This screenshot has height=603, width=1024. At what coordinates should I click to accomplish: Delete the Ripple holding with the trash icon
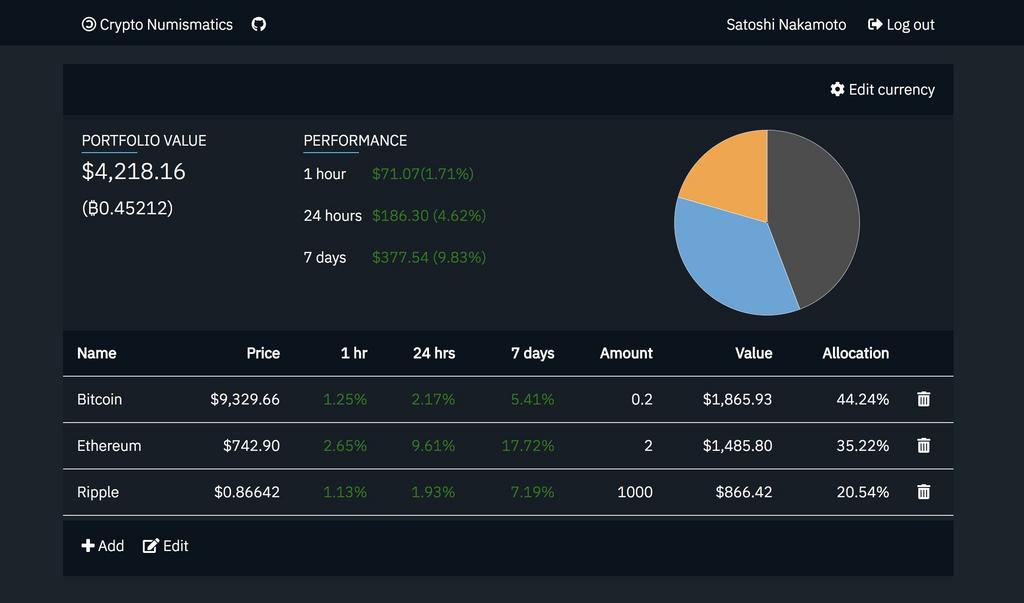coord(923,492)
